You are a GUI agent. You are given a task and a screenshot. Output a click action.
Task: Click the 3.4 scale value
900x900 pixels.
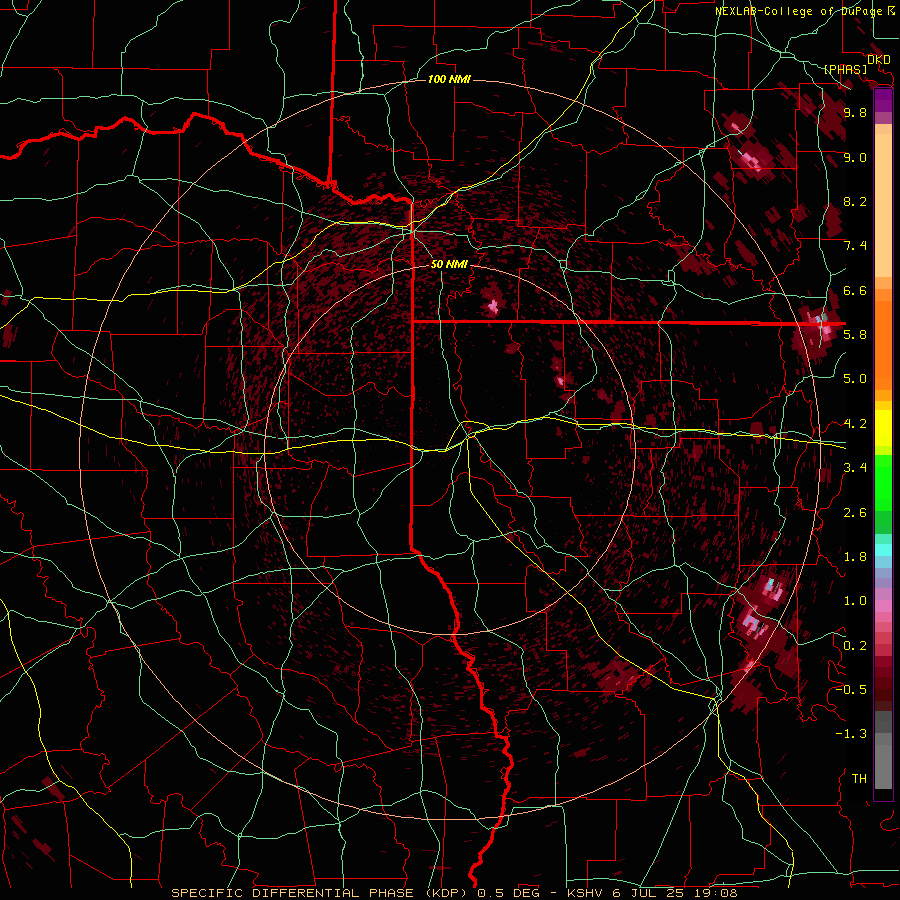(x=855, y=468)
